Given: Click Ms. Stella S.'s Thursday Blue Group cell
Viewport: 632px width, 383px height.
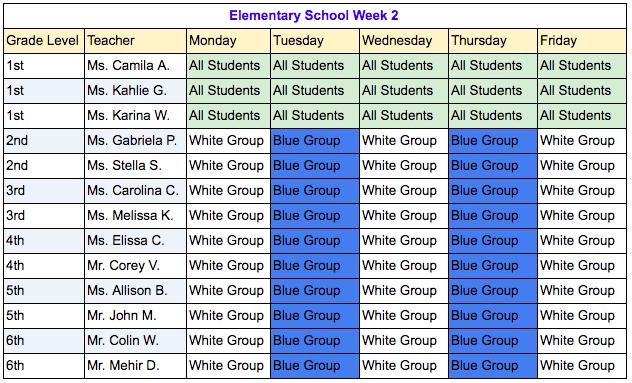Looking at the screenshot, I should 493,166.
